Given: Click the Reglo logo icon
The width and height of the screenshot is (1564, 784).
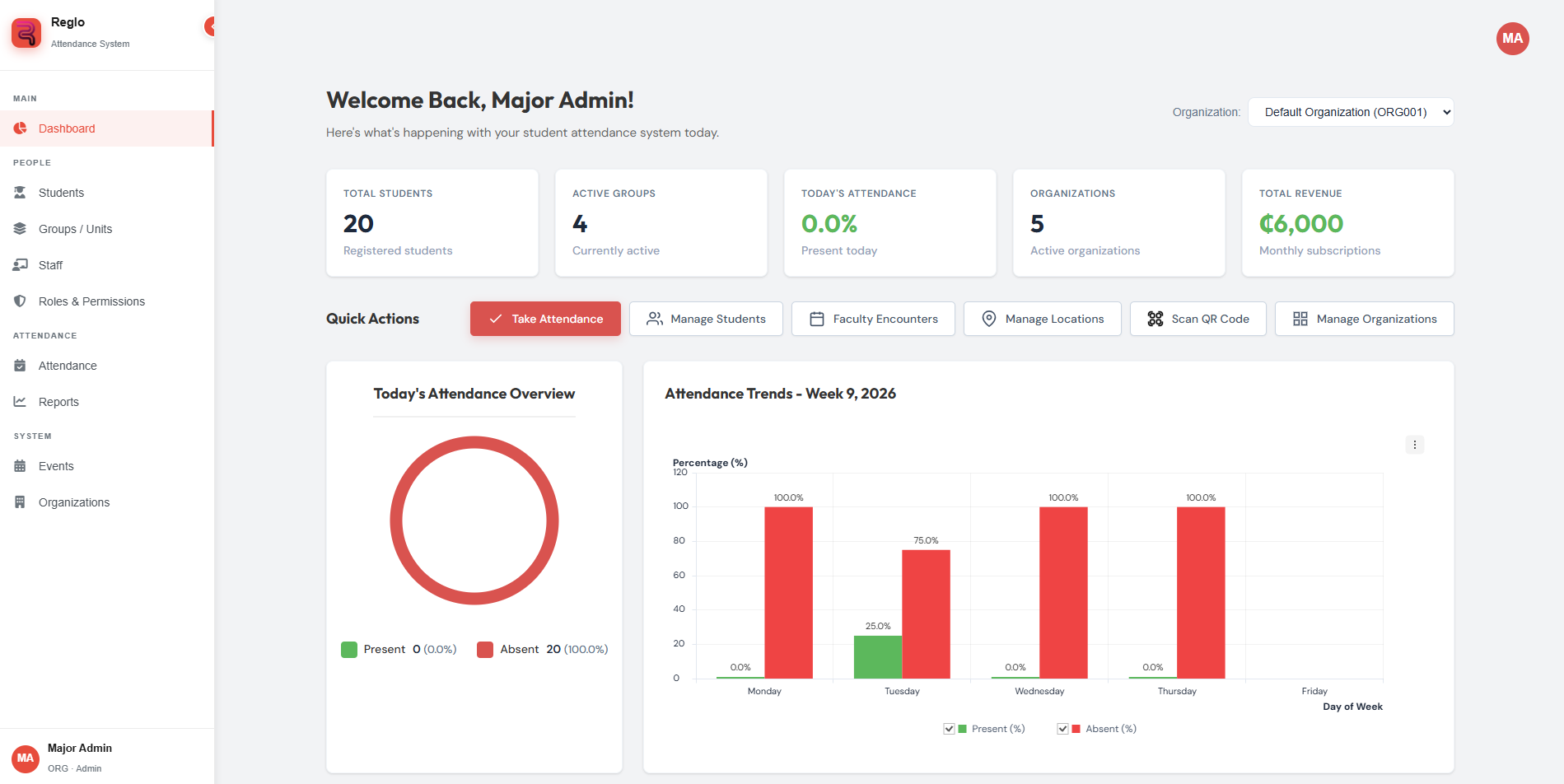Looking at the screenshot, I should pyautogui.click(x=26, y=33).
